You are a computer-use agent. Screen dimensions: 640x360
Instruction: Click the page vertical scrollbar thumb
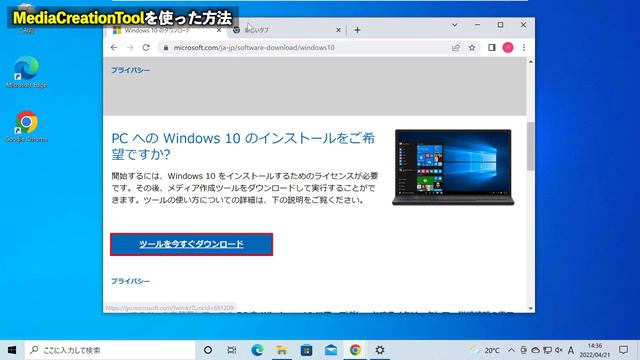point(530,146)
